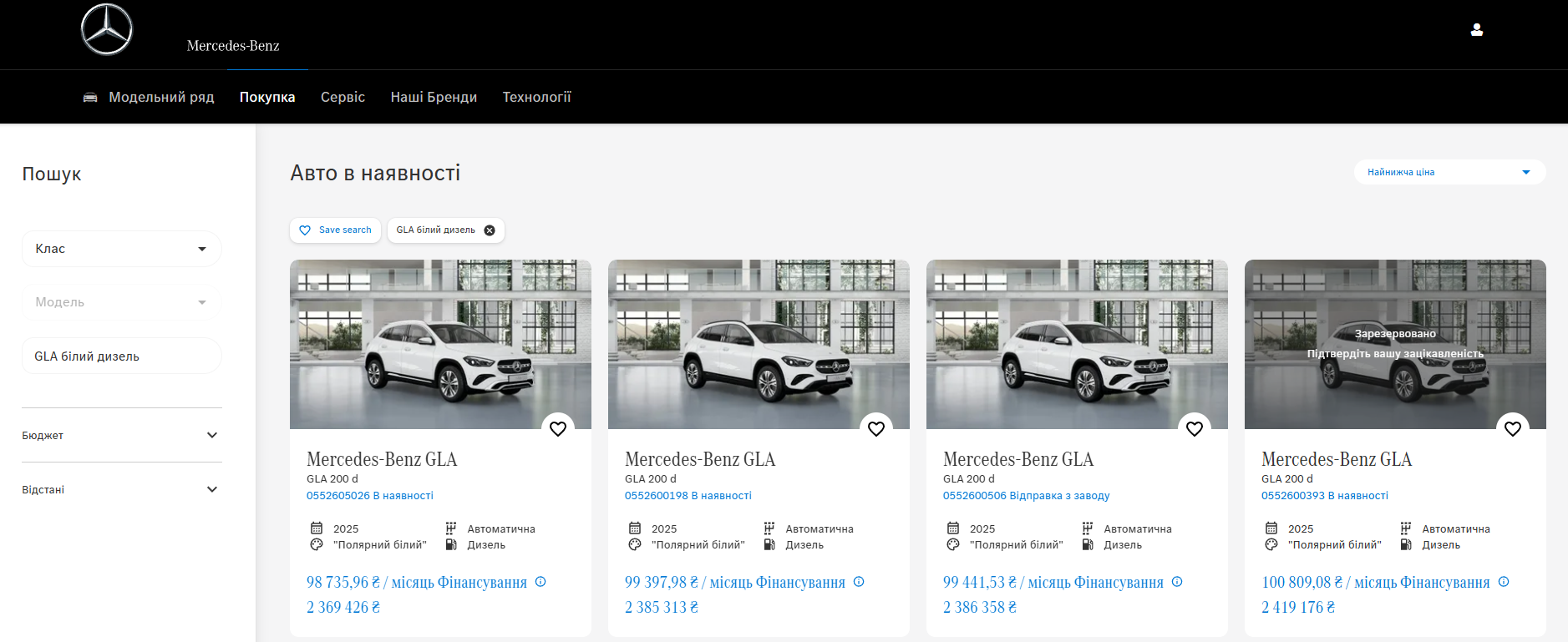Open link 0552600198 В наявності
Screen dimensions: 1568x642
pyautogui.click(x=688, y=496)
